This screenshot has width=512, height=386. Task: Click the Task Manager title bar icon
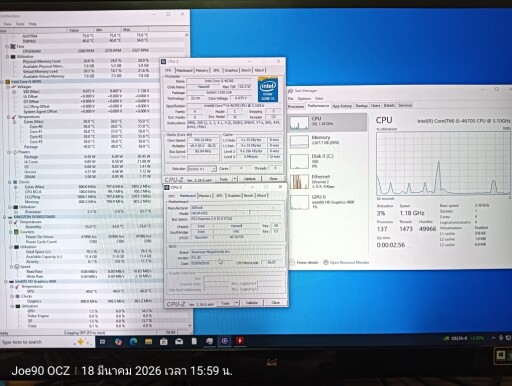290,91
